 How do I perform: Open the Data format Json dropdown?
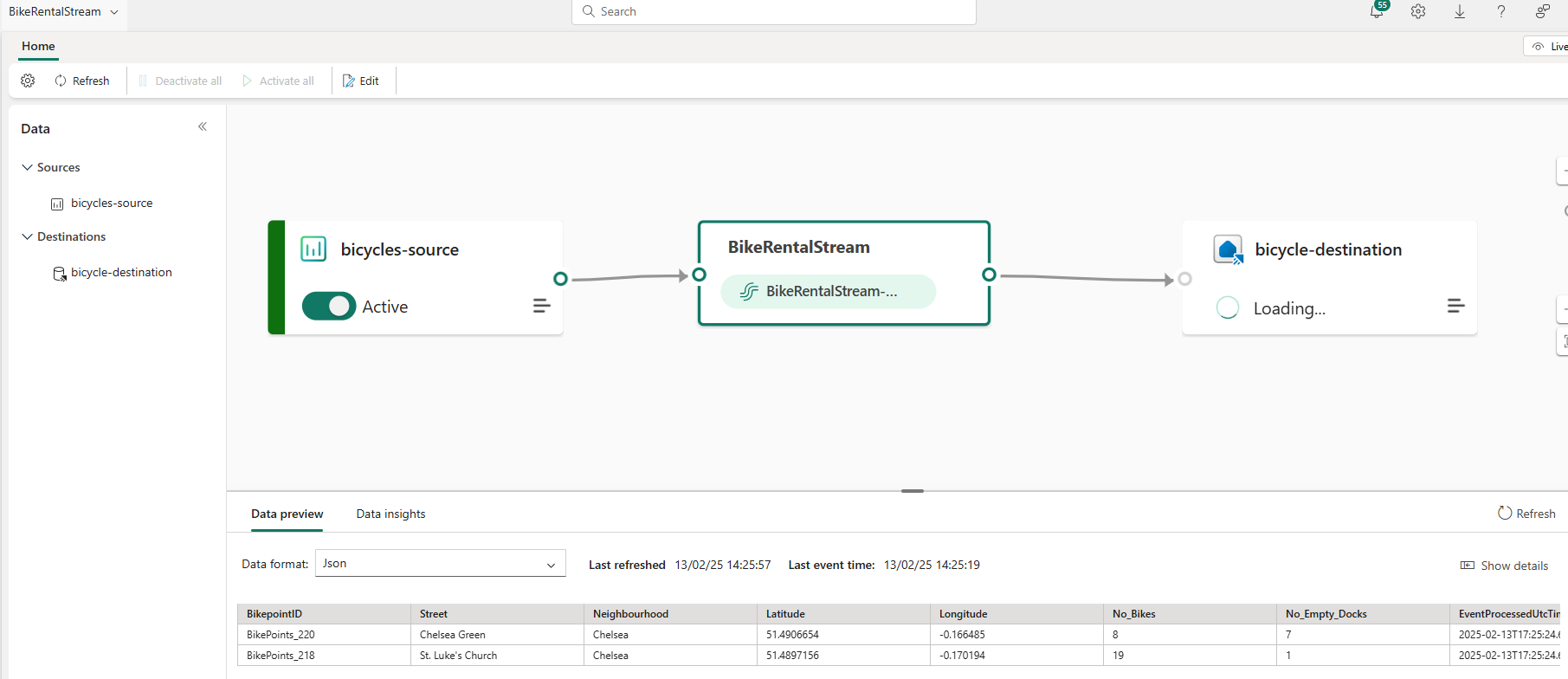(441, 563)
